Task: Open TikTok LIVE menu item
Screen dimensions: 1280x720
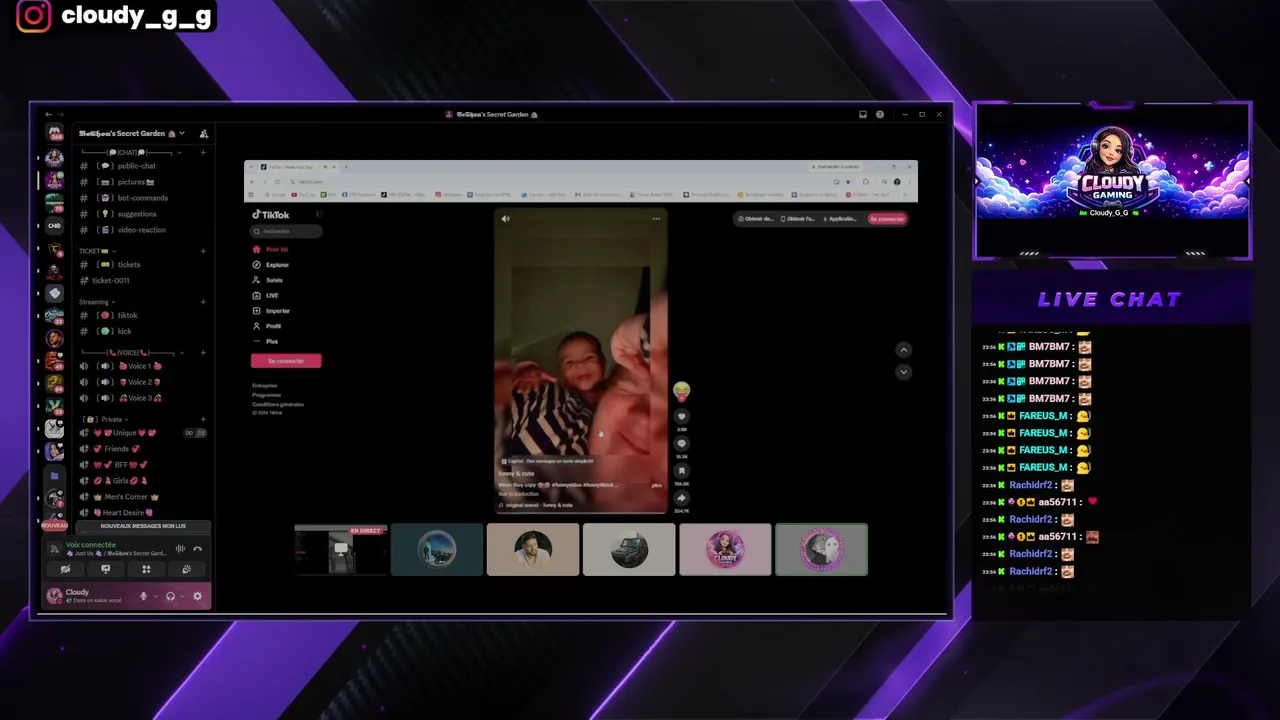Action: 267,296
